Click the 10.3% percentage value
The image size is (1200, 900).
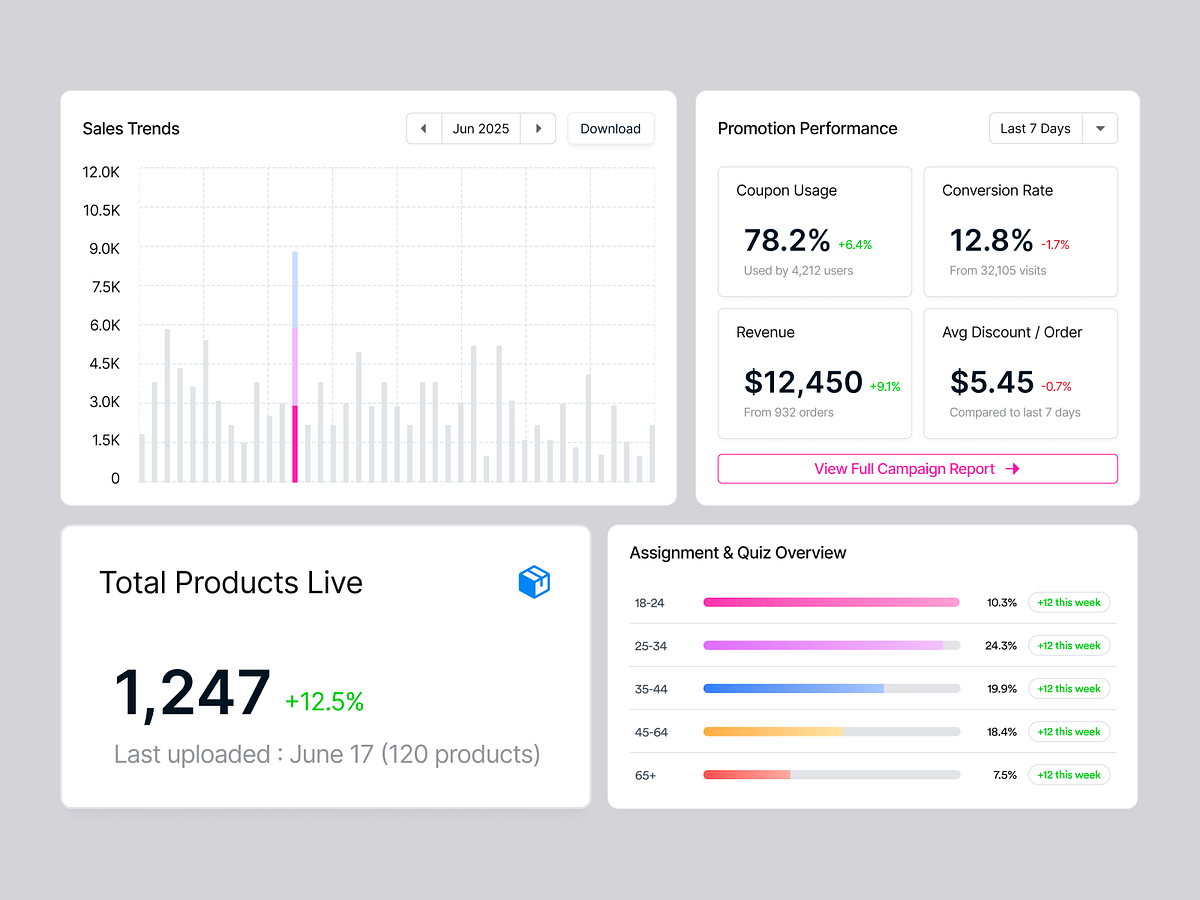pos(1002,603)
